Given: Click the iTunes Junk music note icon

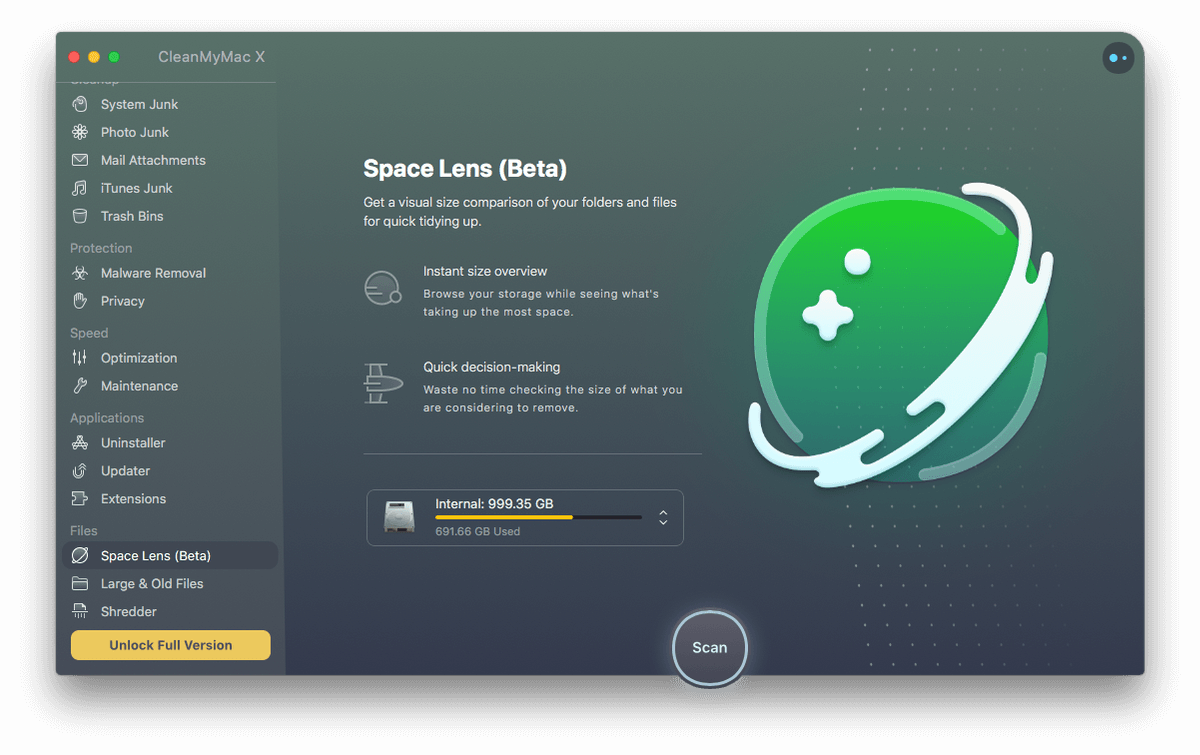Looking at the screenshot, I should [x=80, y=188].
